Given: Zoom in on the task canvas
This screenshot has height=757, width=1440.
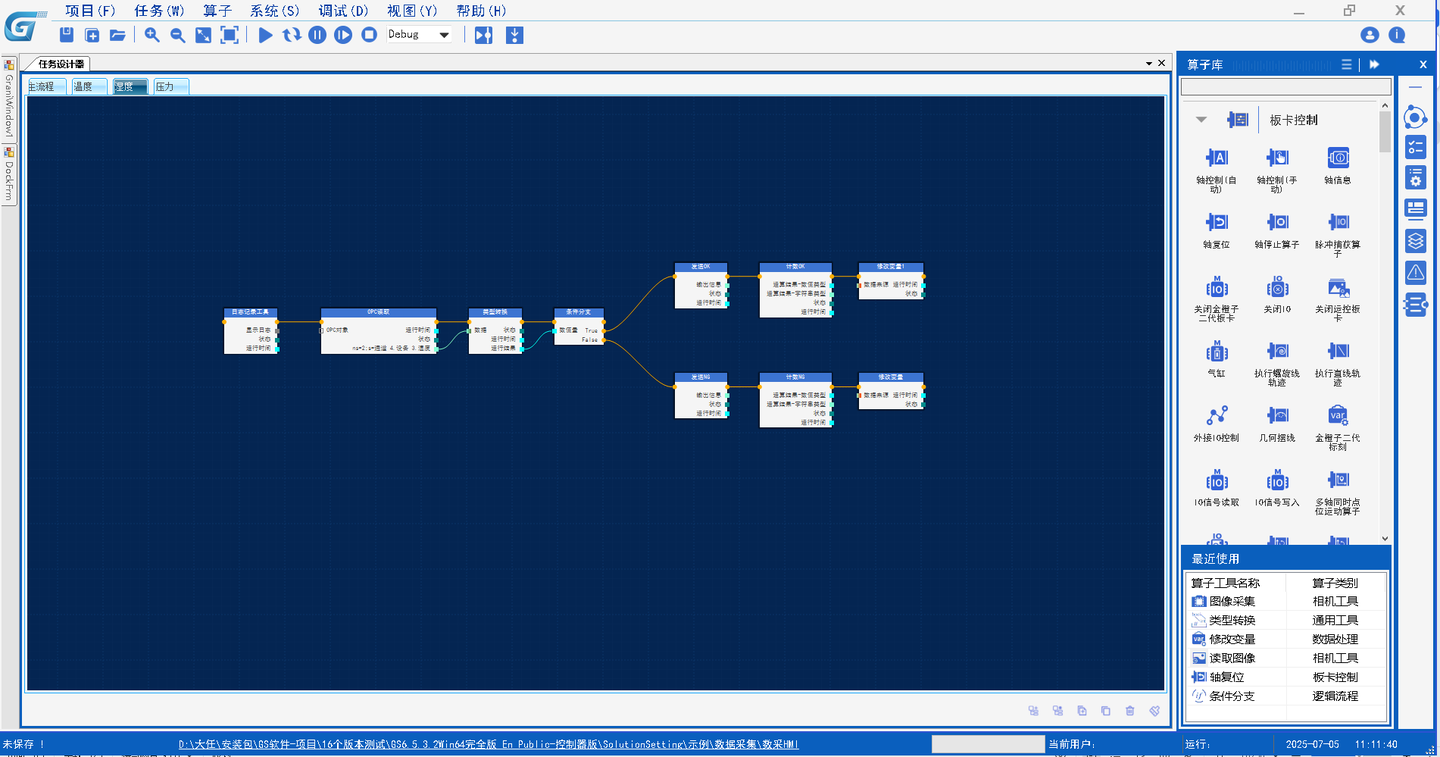Looking at the screenshot, I should (x=152, y=35).
